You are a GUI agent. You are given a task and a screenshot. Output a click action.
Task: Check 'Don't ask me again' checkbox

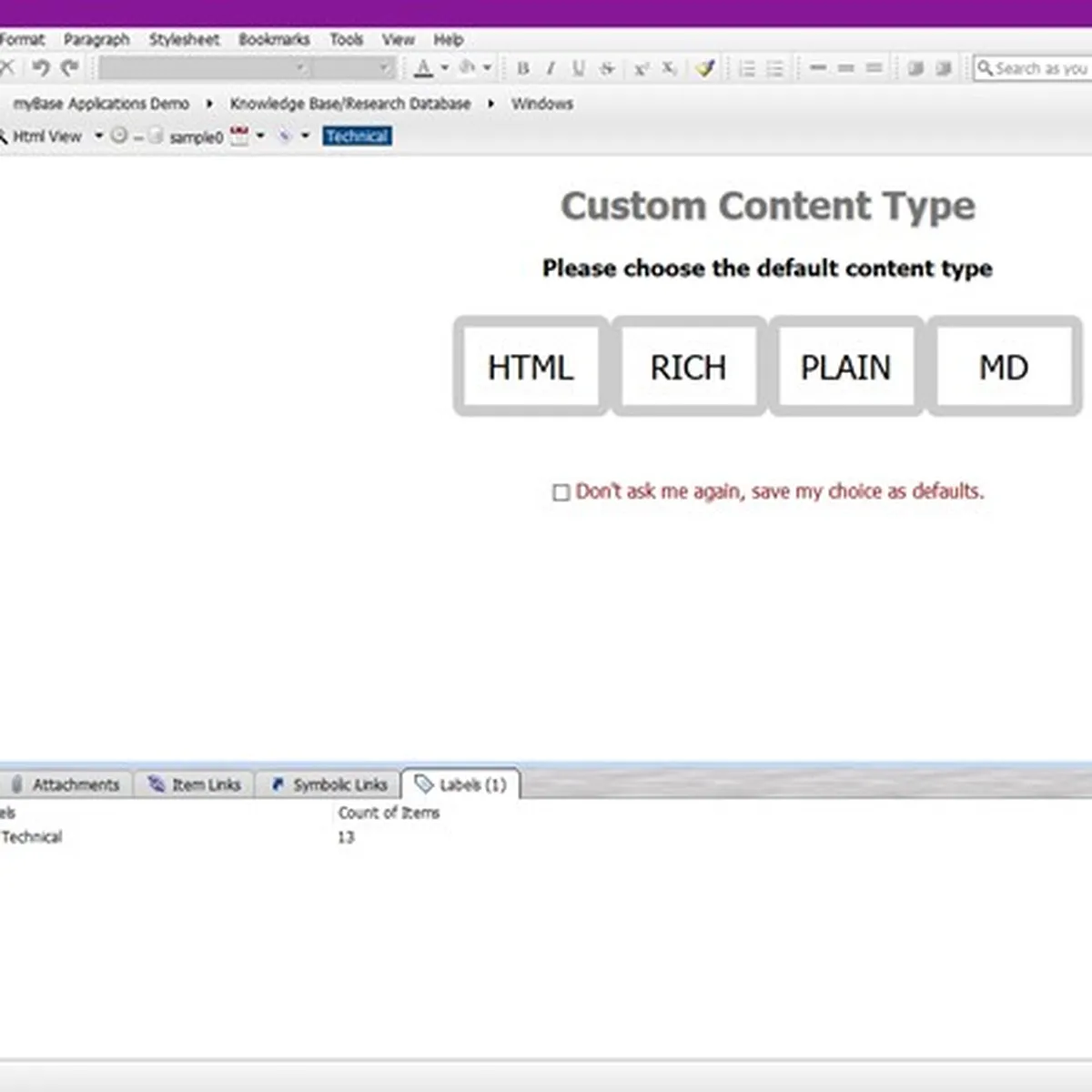click(561, 492)
